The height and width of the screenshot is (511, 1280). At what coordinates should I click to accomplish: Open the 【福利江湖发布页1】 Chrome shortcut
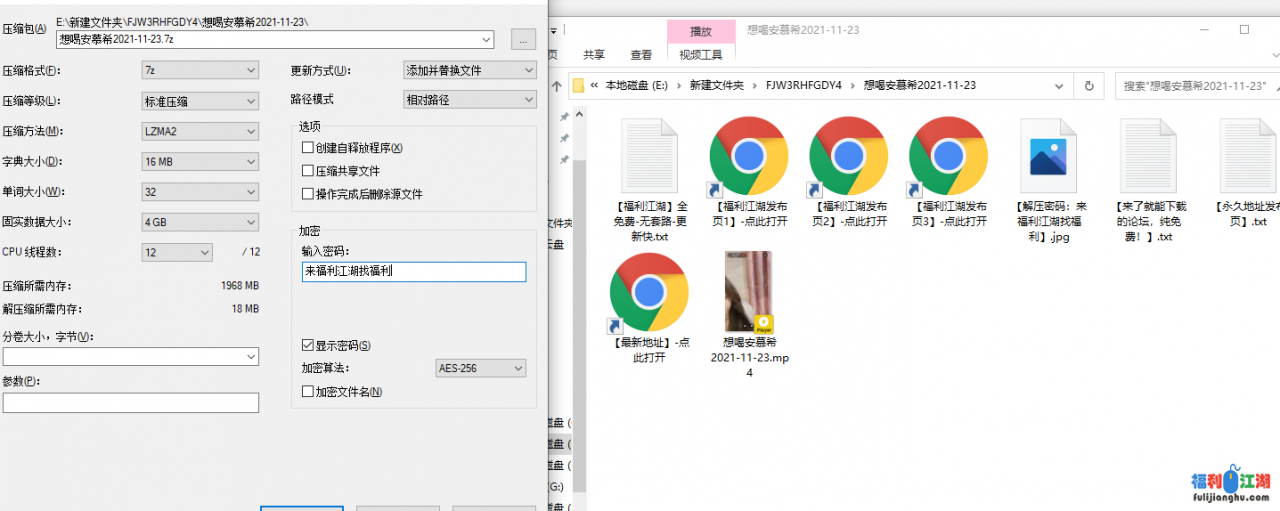tap(748, 156)
